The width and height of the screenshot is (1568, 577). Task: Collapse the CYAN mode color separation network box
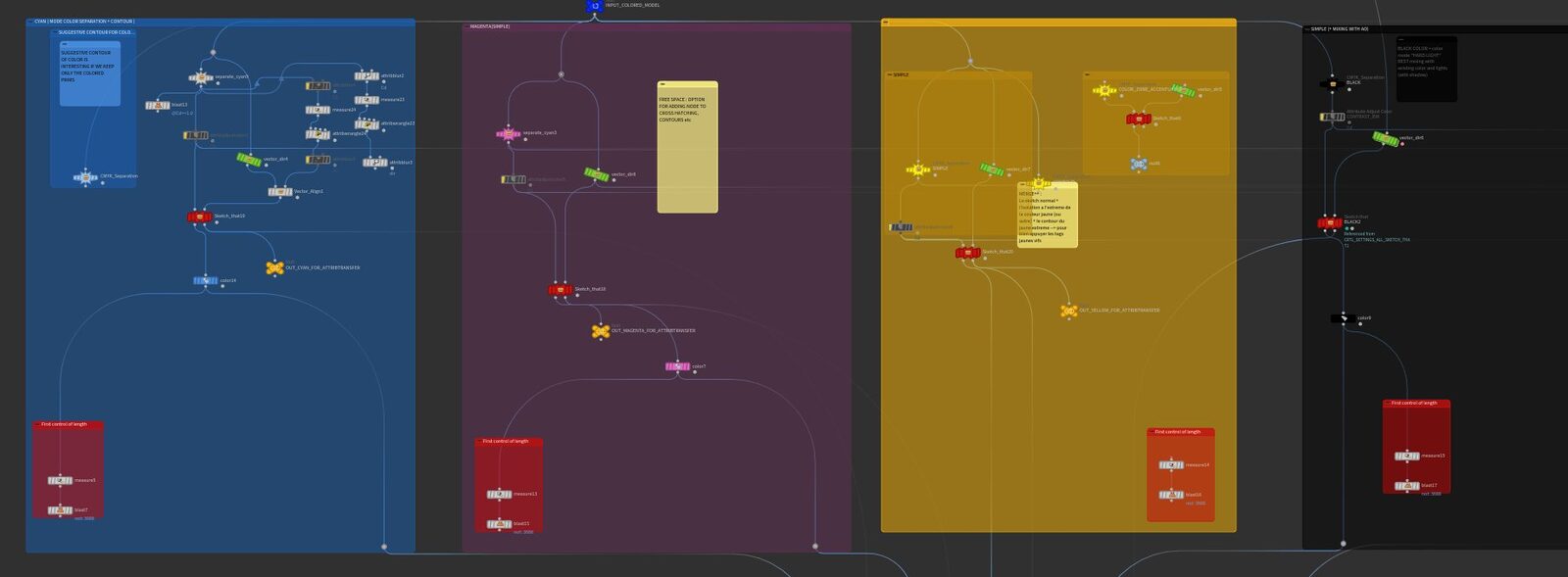coord(30,22)
